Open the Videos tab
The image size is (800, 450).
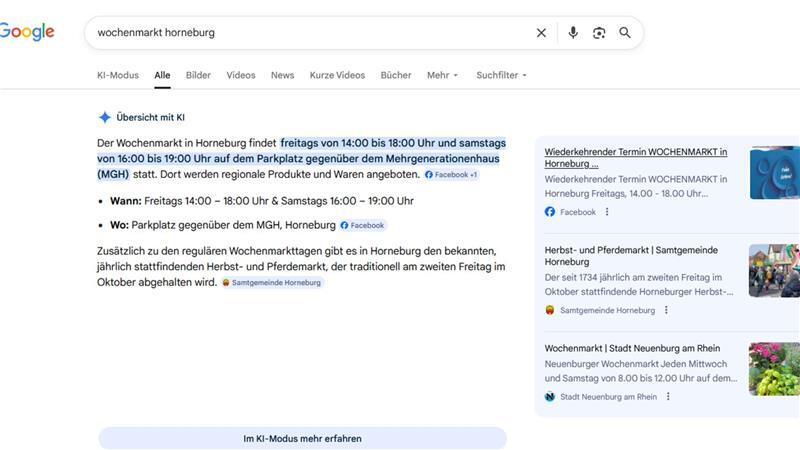pos(241,75)
